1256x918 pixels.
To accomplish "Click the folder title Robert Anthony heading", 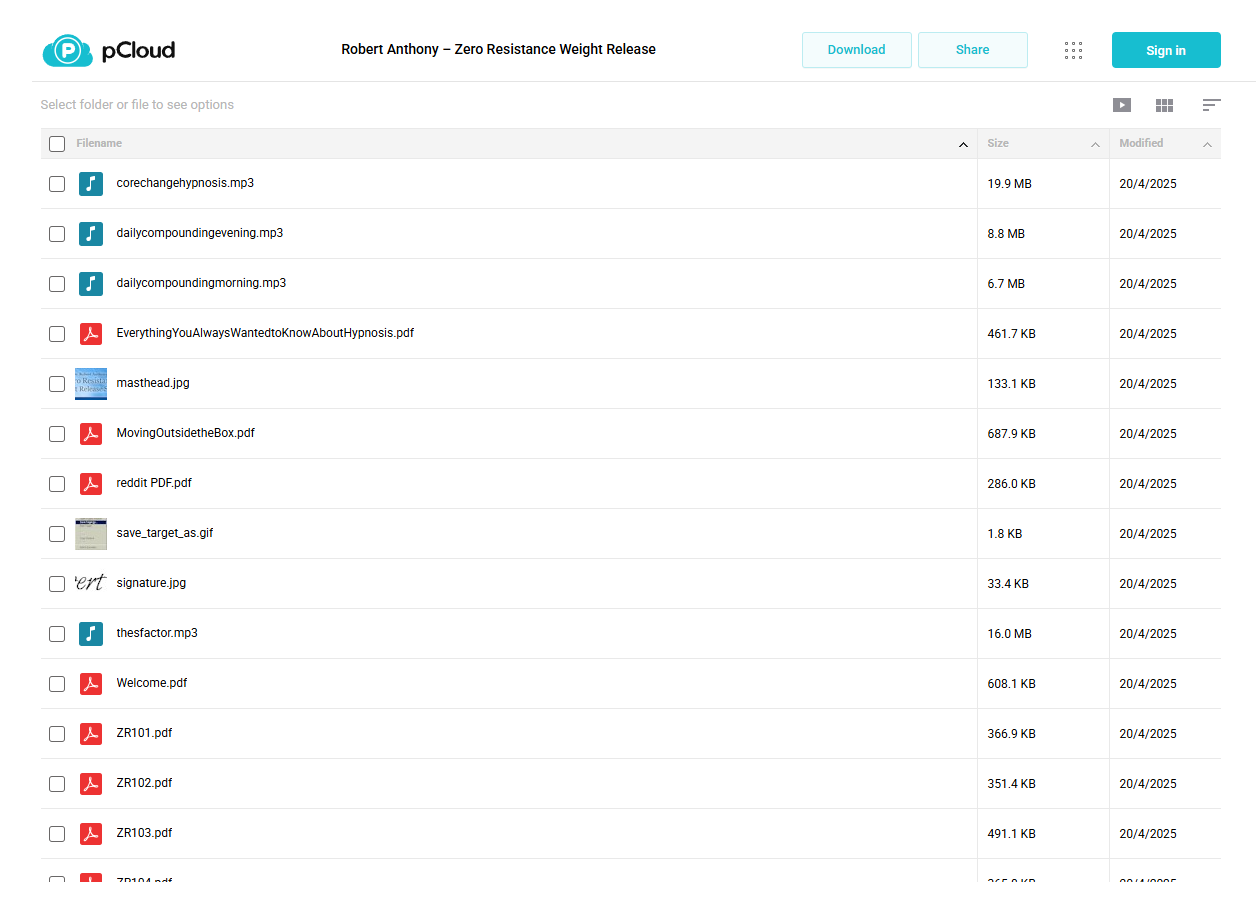I will pos(499,49).
